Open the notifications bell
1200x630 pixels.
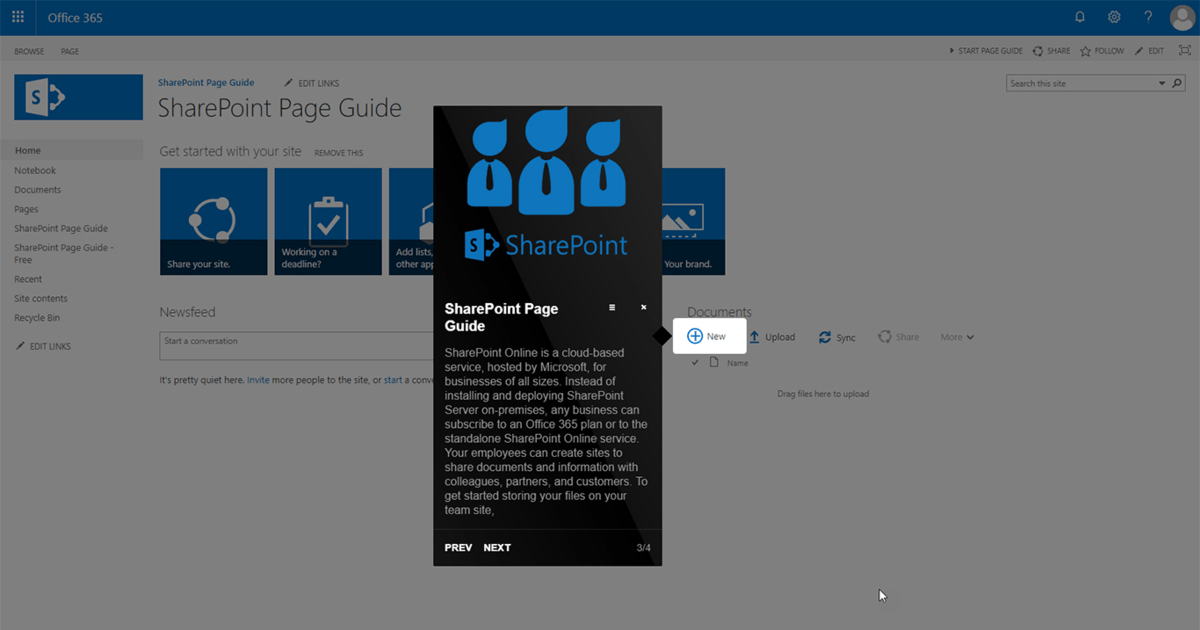(1079, 16)
